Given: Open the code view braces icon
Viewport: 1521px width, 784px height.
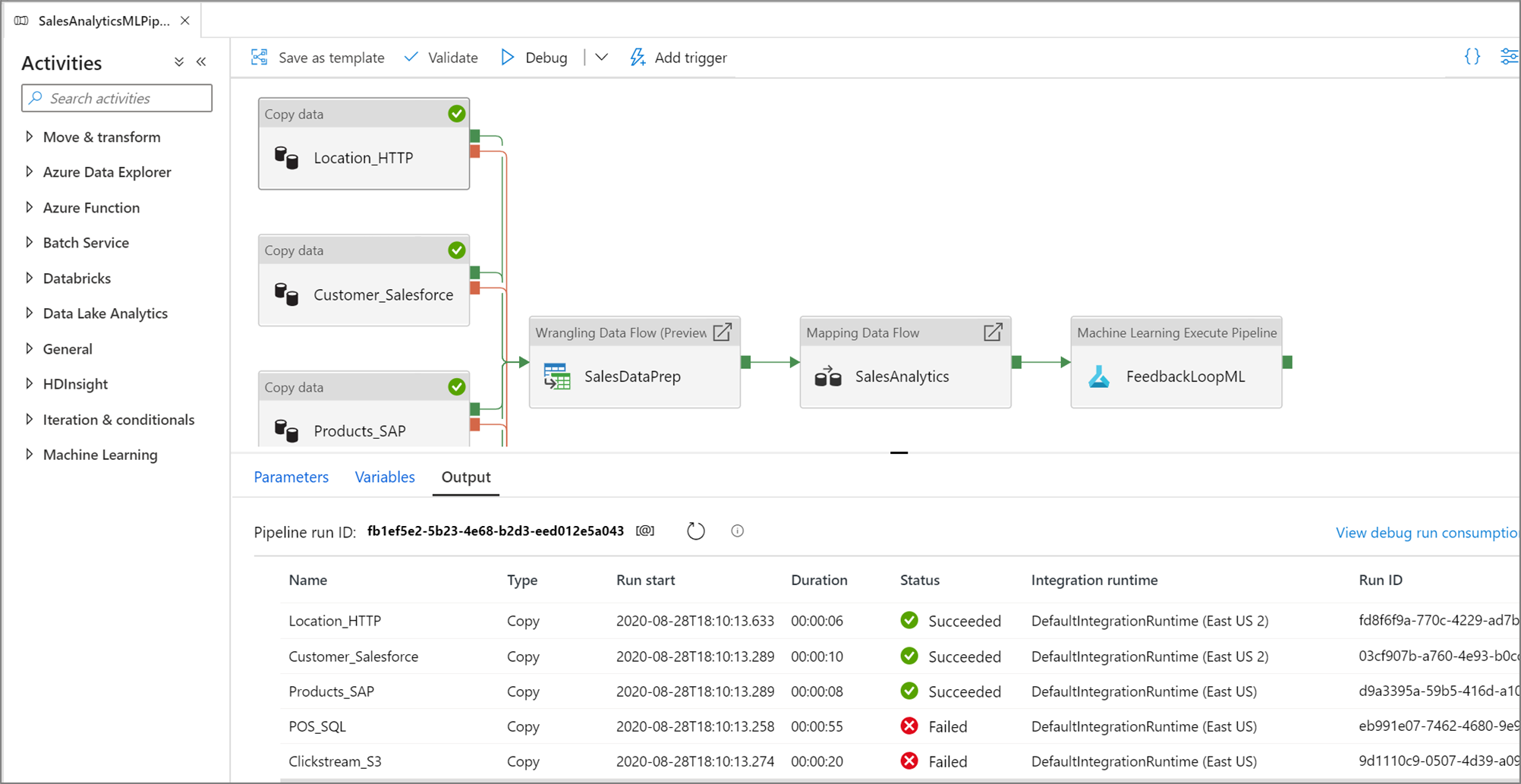Looking at the screenshot, I should click(1472, 57).
